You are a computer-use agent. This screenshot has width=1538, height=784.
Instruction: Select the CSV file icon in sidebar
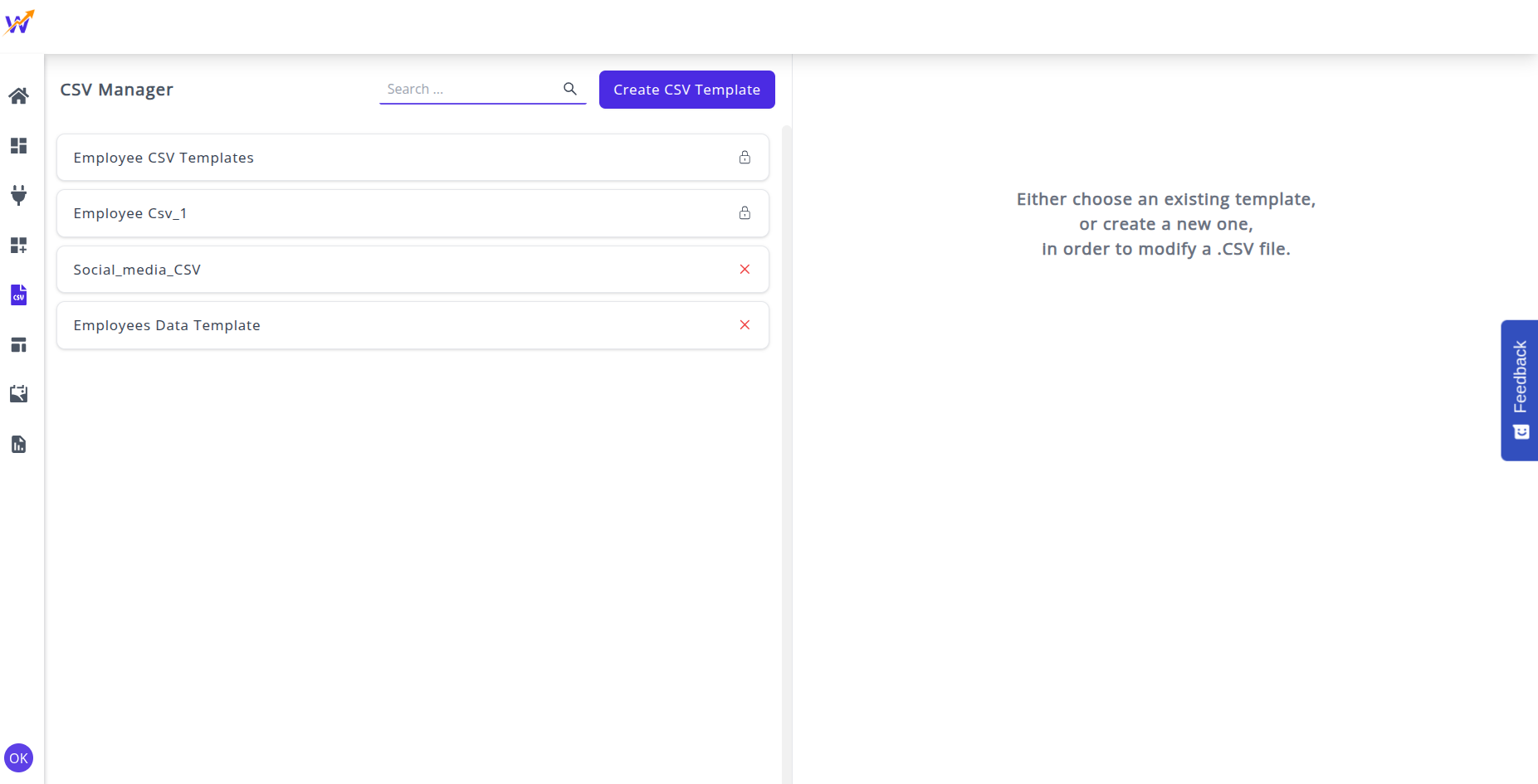tap(18, 295)
